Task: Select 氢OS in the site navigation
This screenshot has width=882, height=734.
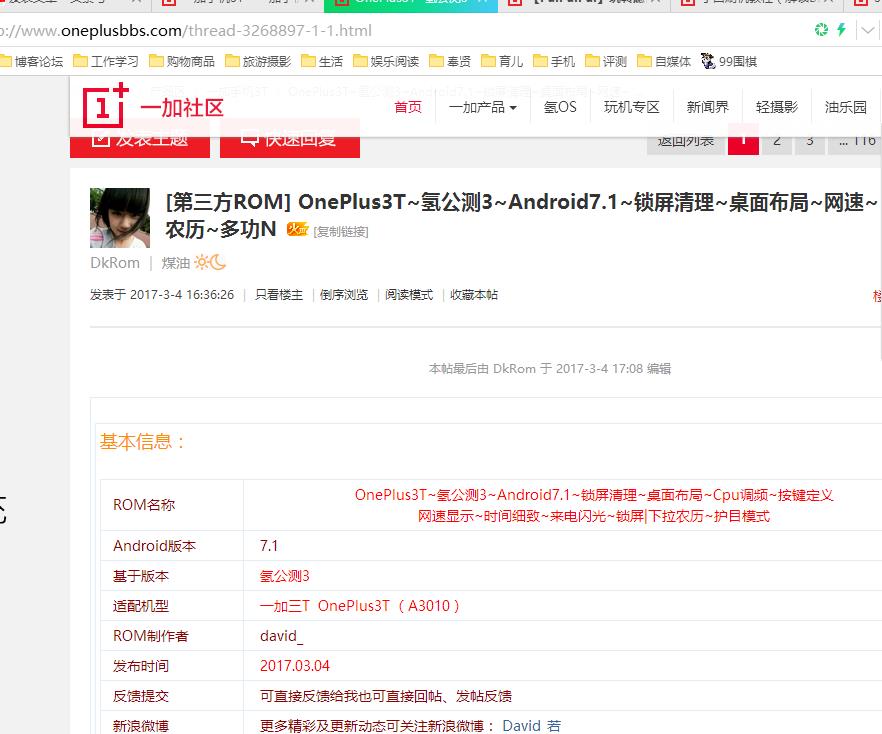Action: tap(560, 106)
